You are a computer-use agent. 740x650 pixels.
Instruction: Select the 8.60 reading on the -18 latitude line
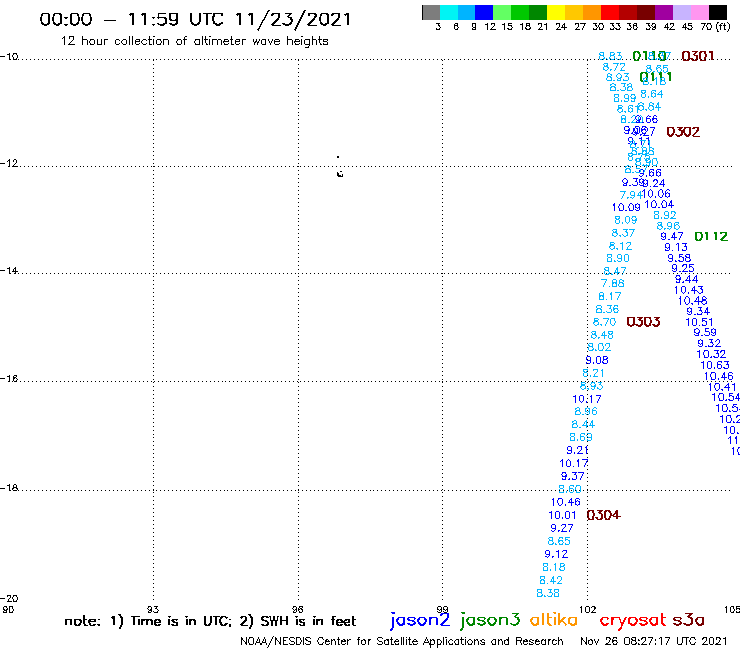point(570,489)
